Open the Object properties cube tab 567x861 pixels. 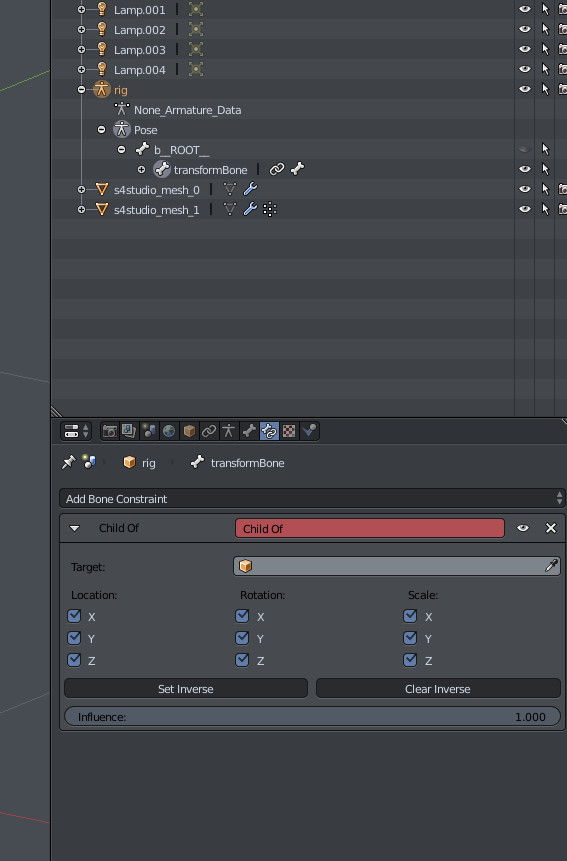tap(189, 431)
